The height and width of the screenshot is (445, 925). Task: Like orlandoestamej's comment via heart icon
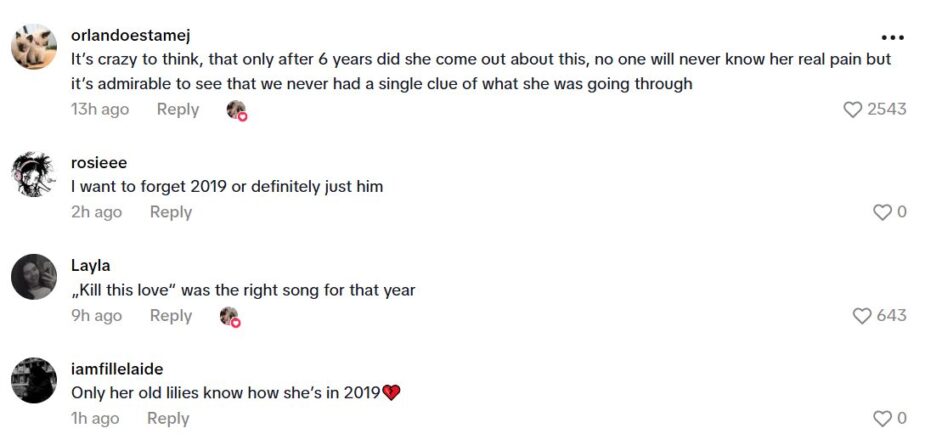click(853, 109)
